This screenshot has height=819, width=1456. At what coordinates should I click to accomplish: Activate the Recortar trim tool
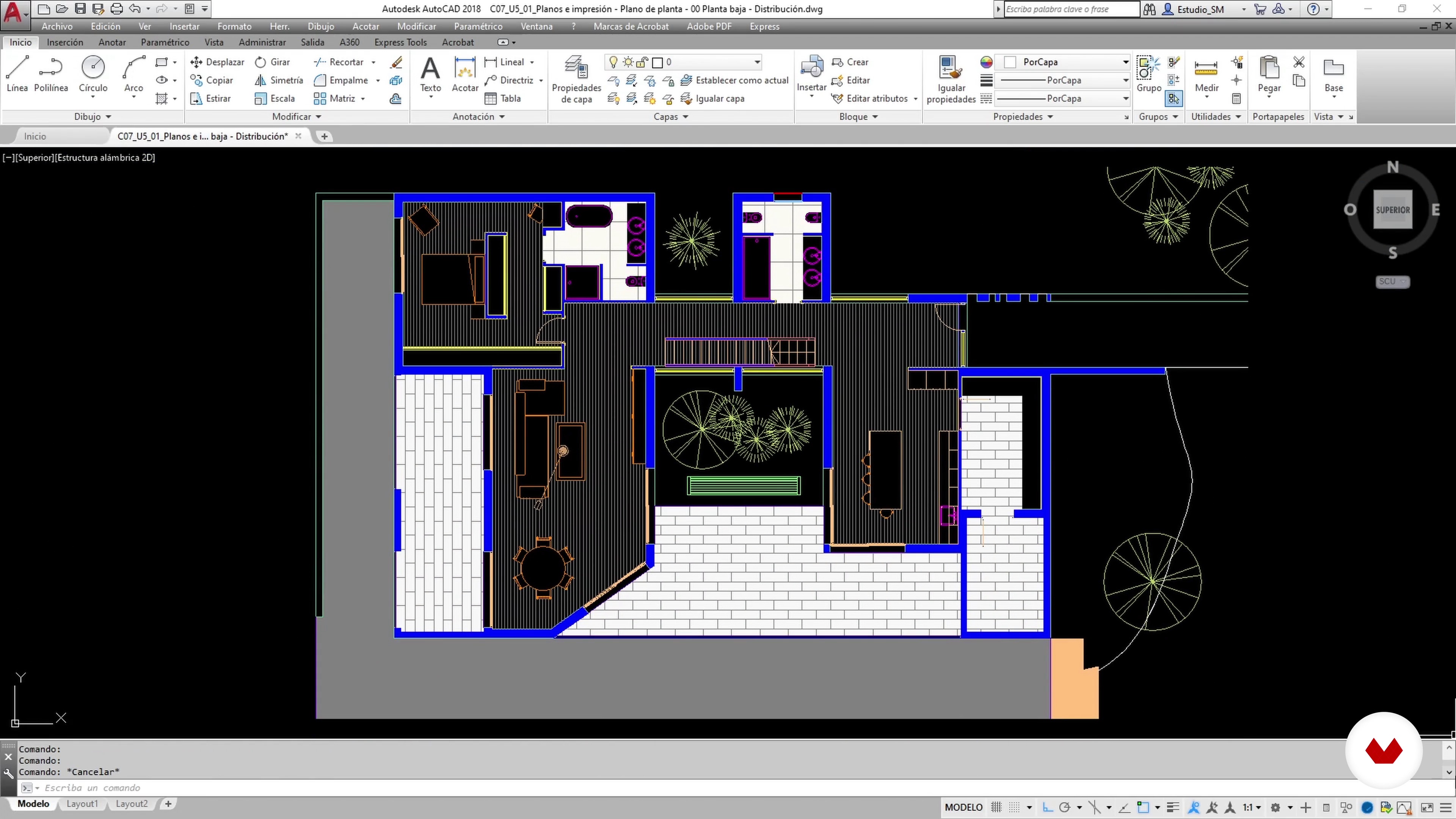tap(339, 61)
